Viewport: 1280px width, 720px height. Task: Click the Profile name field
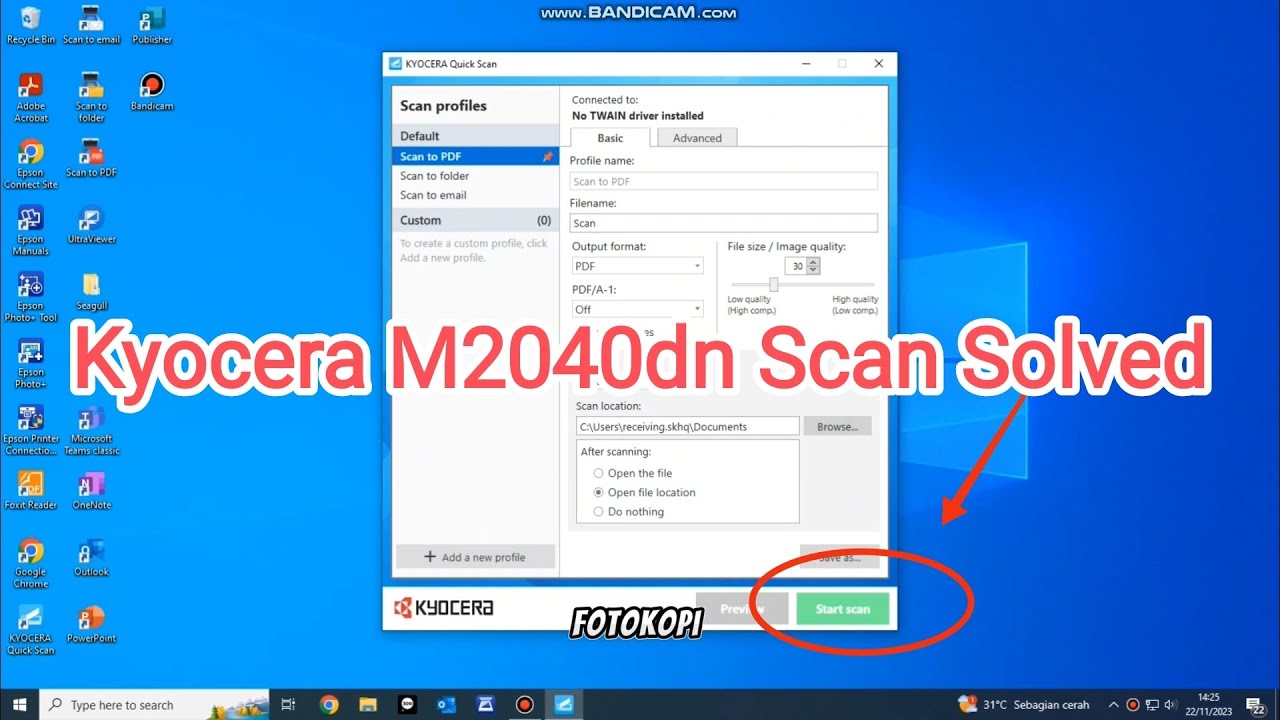(x=724, y=181)
